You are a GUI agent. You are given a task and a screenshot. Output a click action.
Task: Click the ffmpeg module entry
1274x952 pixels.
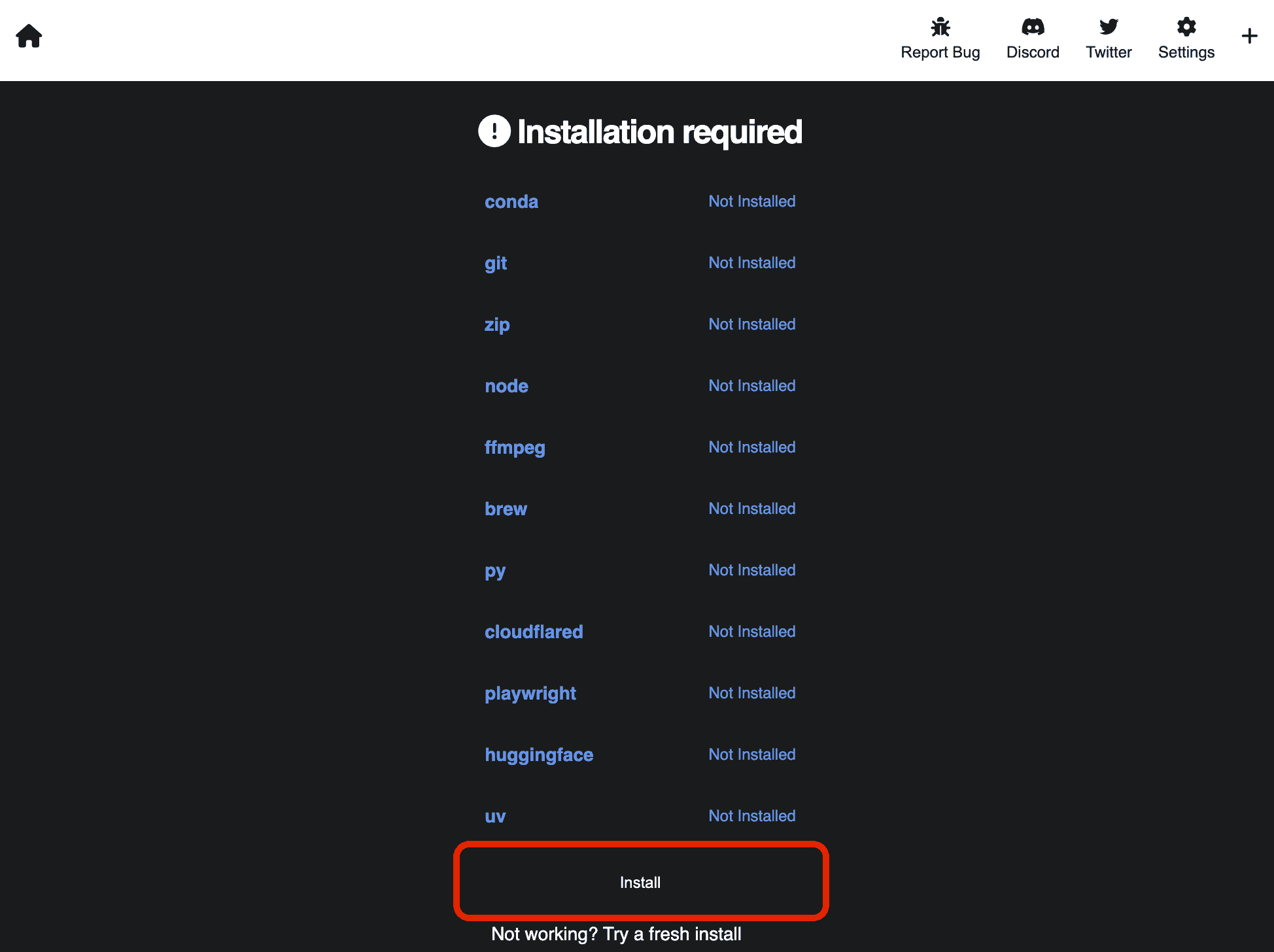[x=515, y=447]
